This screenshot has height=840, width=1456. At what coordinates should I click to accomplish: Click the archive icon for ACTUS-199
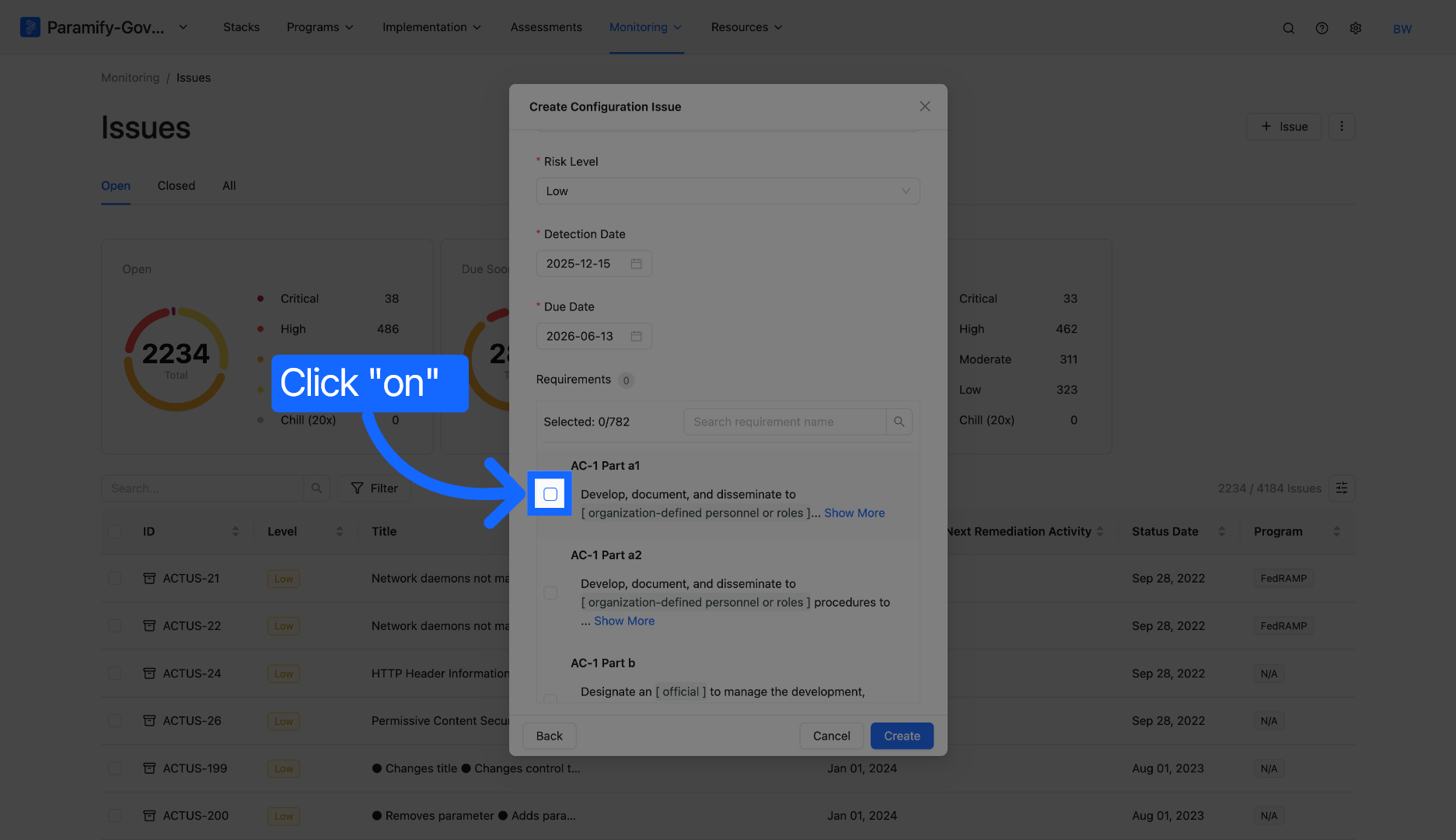pos(149,768)
